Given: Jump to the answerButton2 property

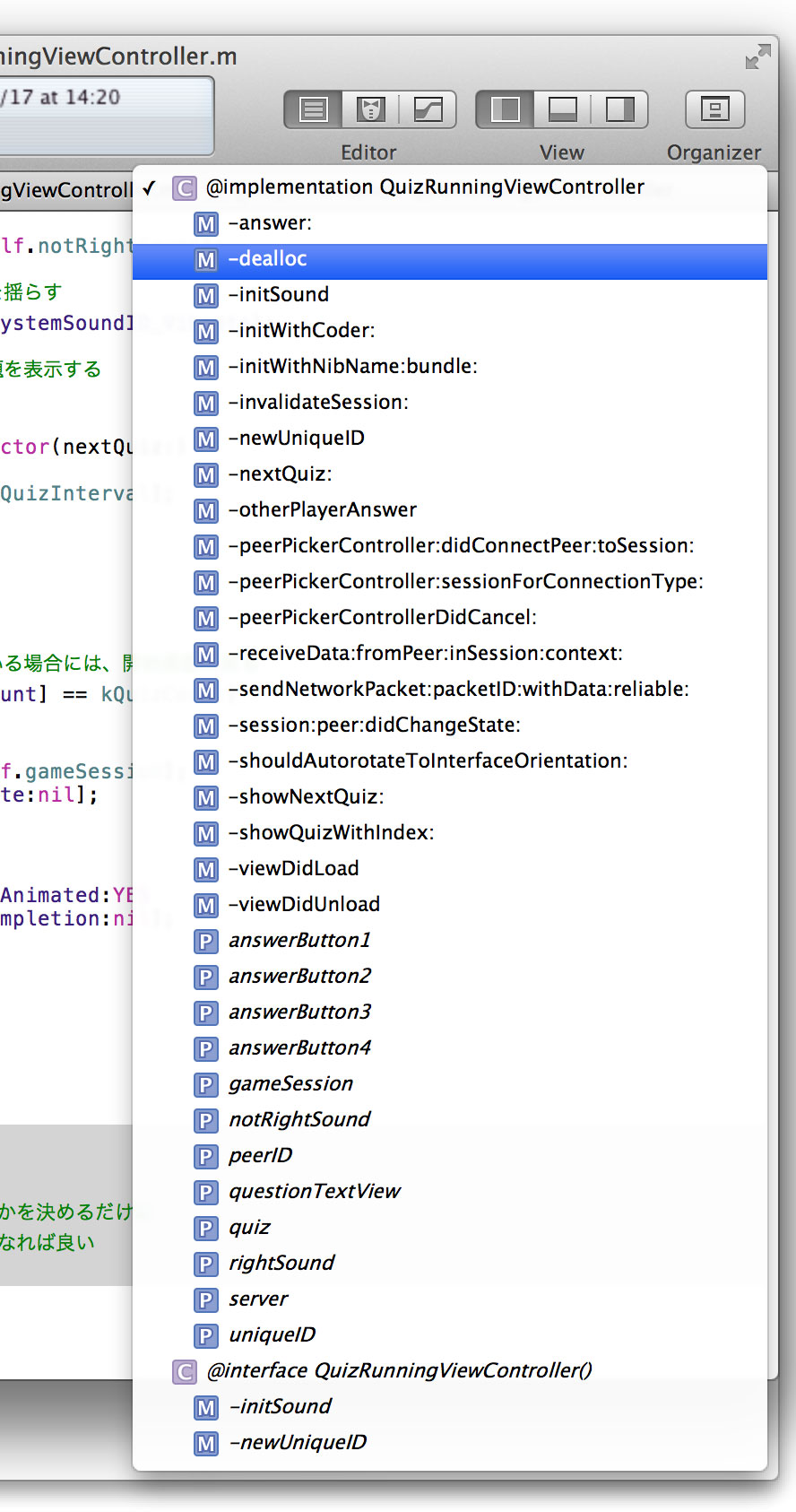Looking at the screenshot, I should click(x=450, y=977).
